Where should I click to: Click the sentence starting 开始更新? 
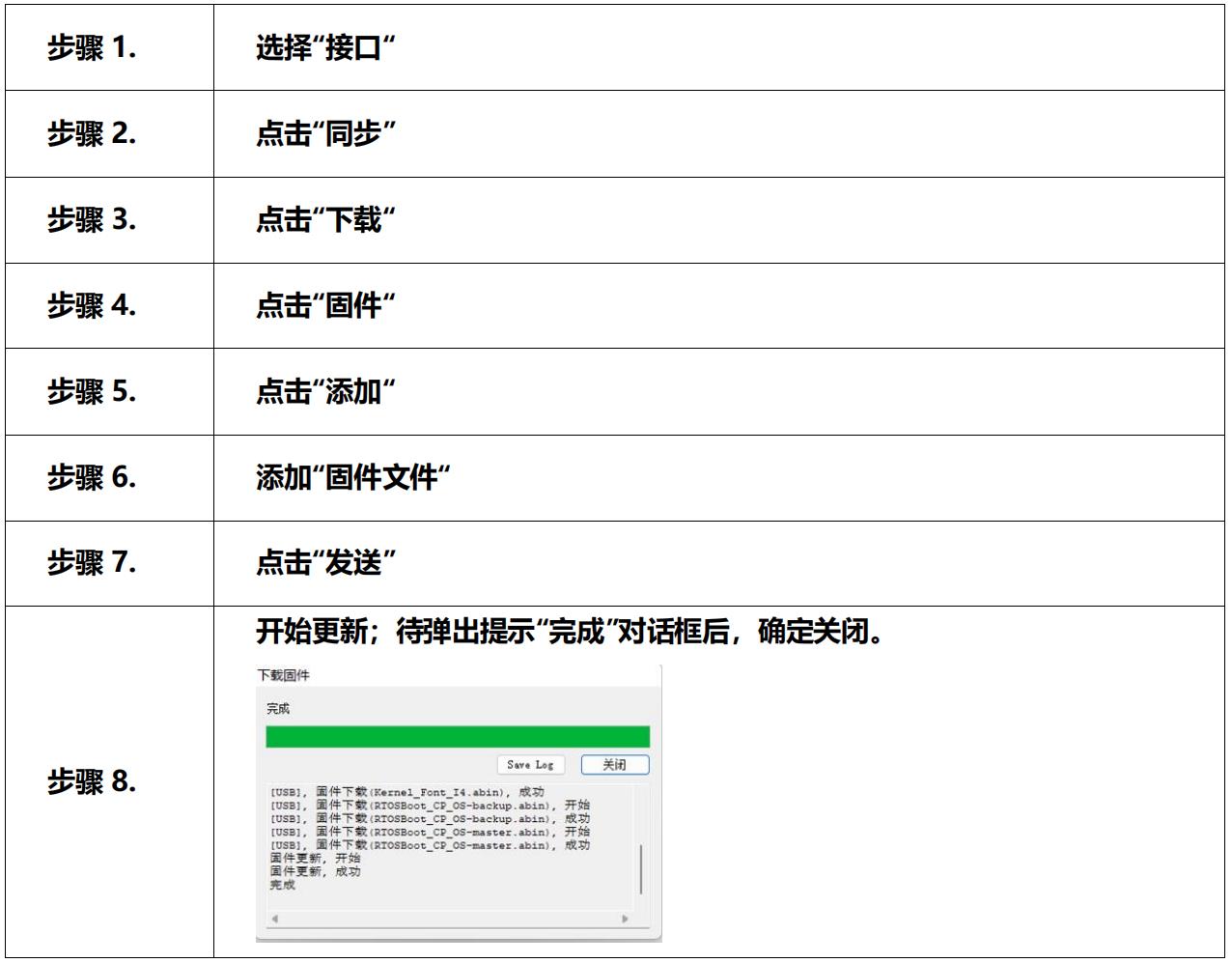pyautogui.click(x=570, y=632)
